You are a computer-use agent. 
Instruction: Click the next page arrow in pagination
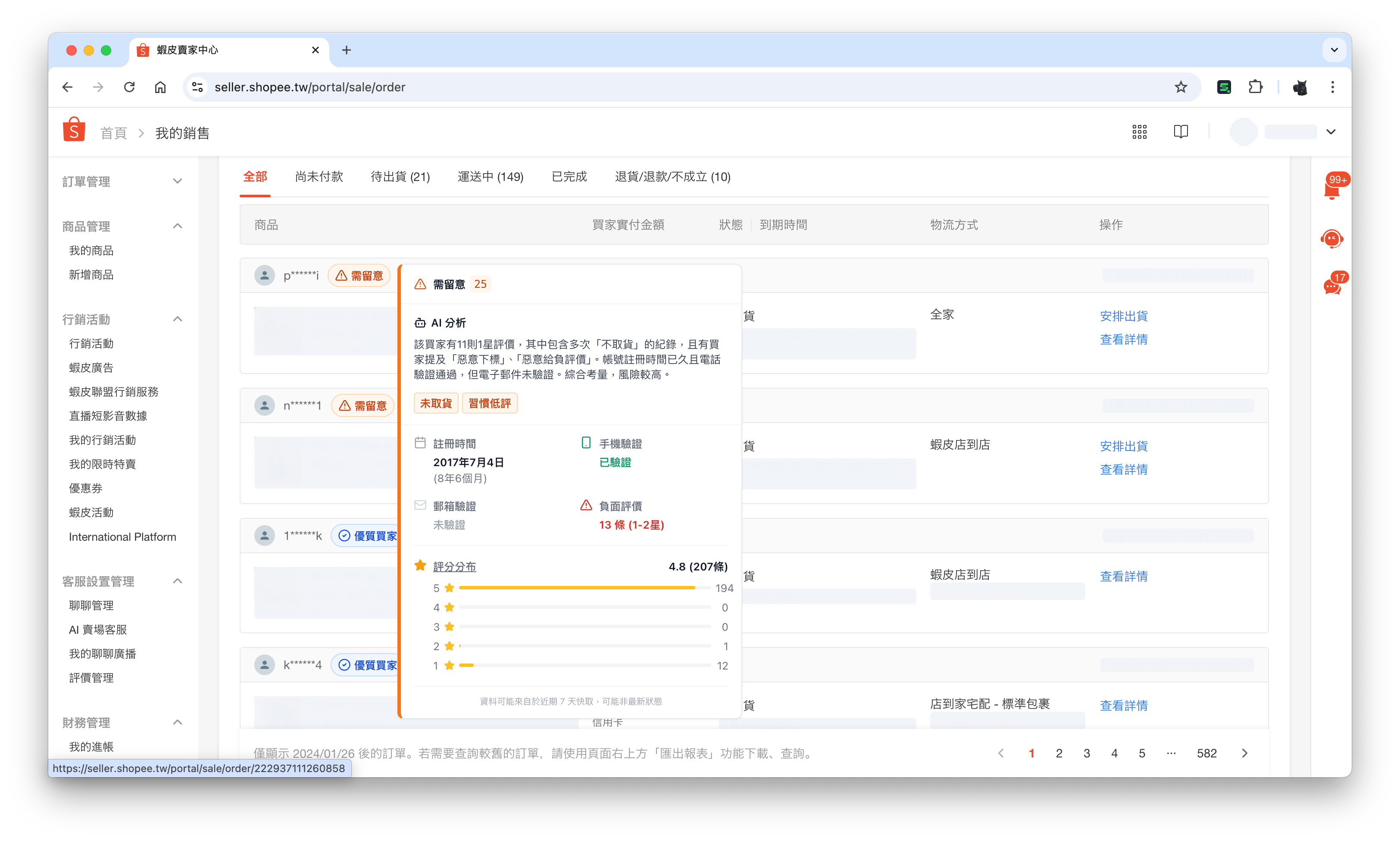pos(1245,753)
